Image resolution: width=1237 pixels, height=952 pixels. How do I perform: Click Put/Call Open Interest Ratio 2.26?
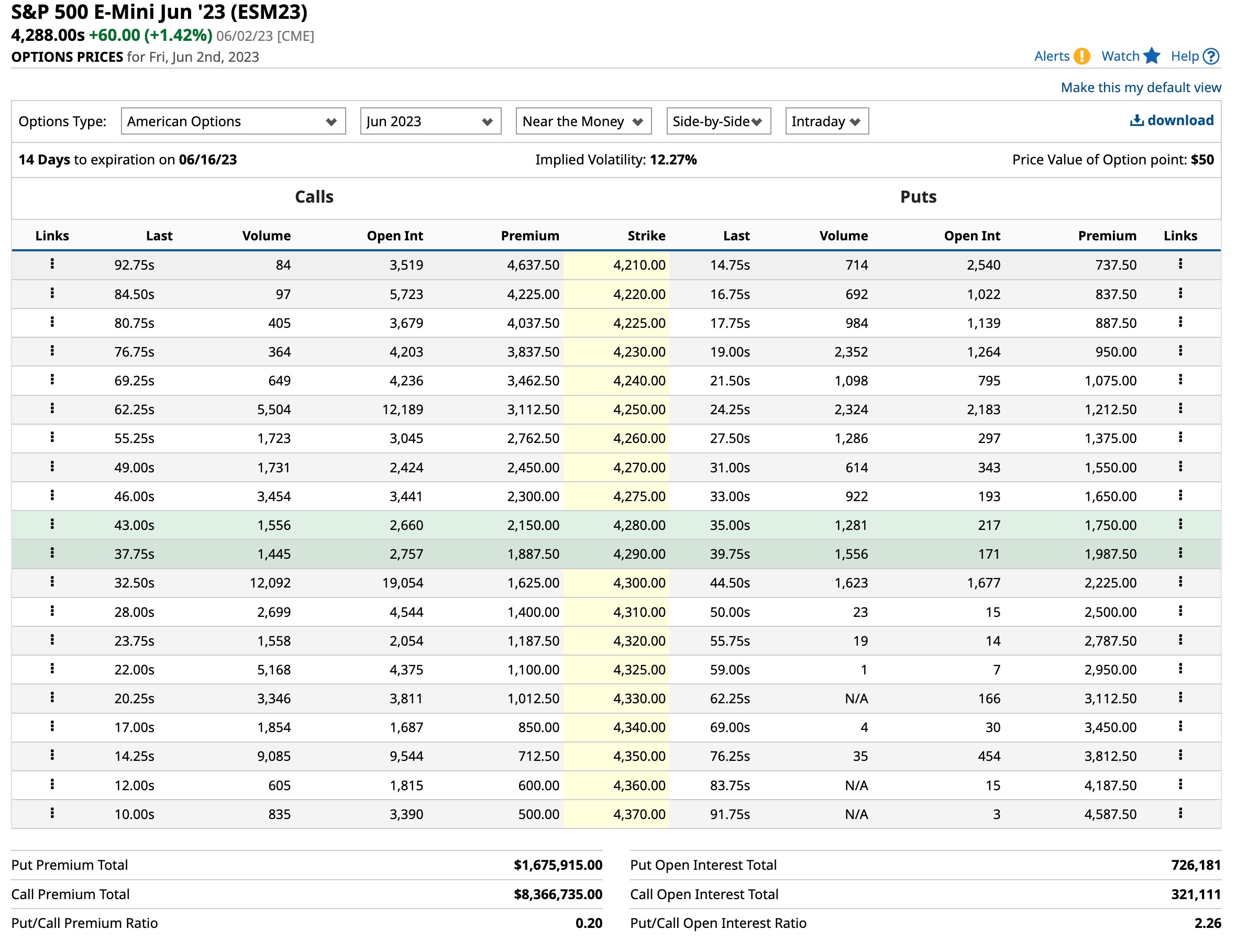[1208, 923]
